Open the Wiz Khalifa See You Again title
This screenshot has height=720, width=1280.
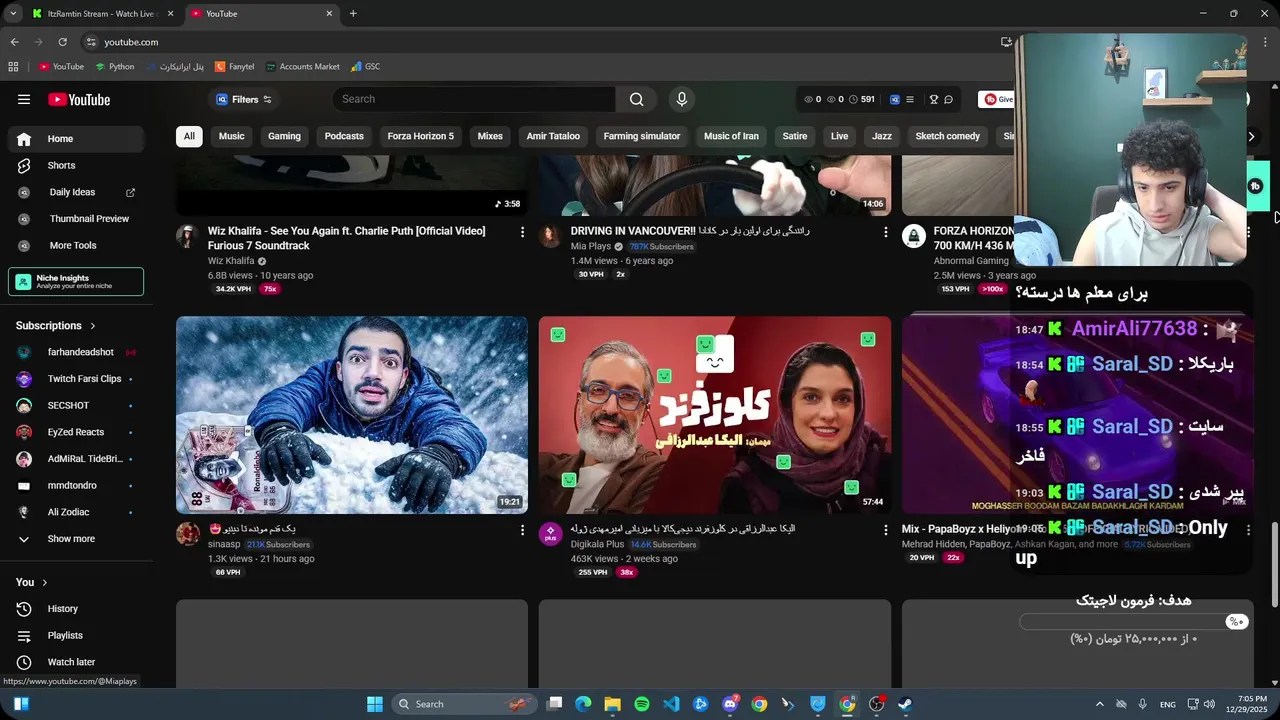[x=347, y=238]
